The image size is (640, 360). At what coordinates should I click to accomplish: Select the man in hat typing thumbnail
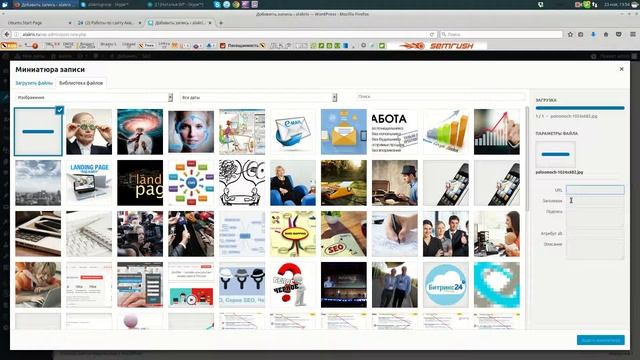[x=395, y=183]
